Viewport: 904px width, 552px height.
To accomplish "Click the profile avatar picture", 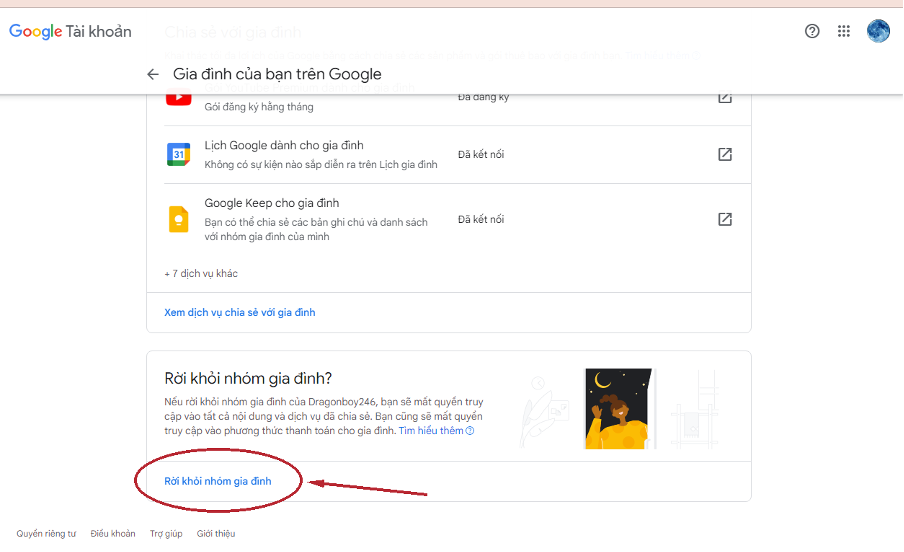I will (x=878, y=31).
